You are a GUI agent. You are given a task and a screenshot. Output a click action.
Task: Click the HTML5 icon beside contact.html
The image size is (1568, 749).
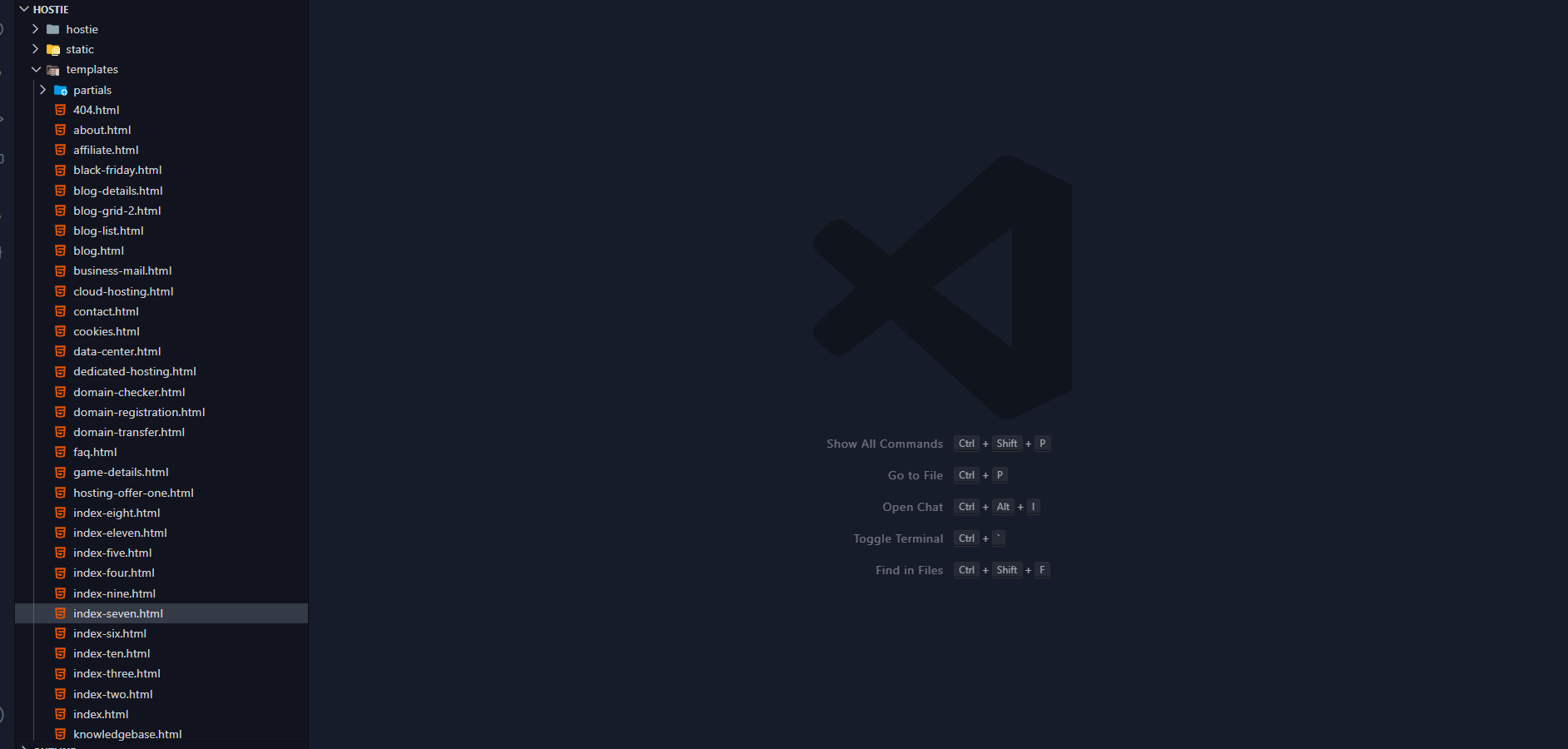tap(61, 311)
